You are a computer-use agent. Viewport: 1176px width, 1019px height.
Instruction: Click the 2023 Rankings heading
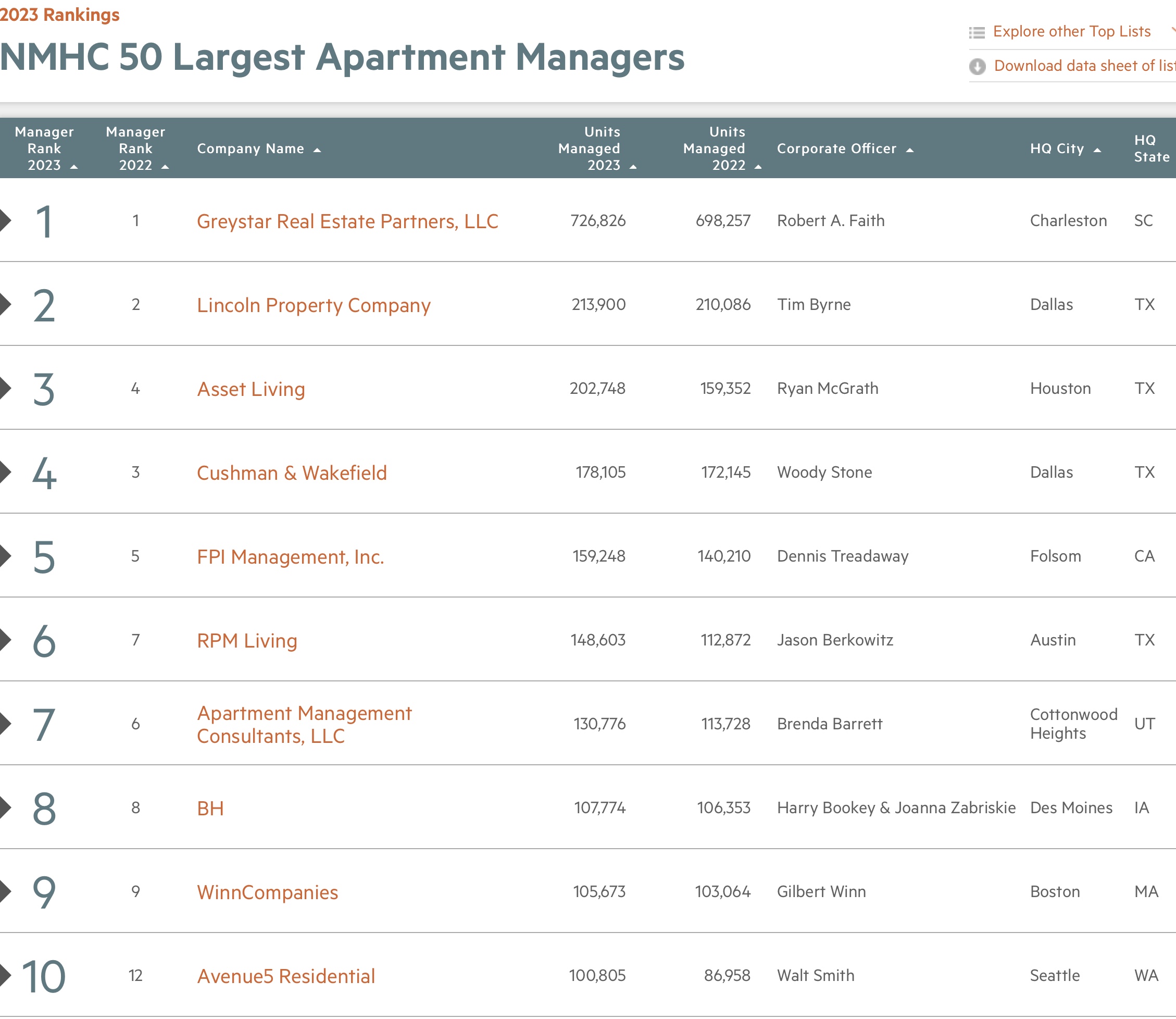(x=60, y=14)
